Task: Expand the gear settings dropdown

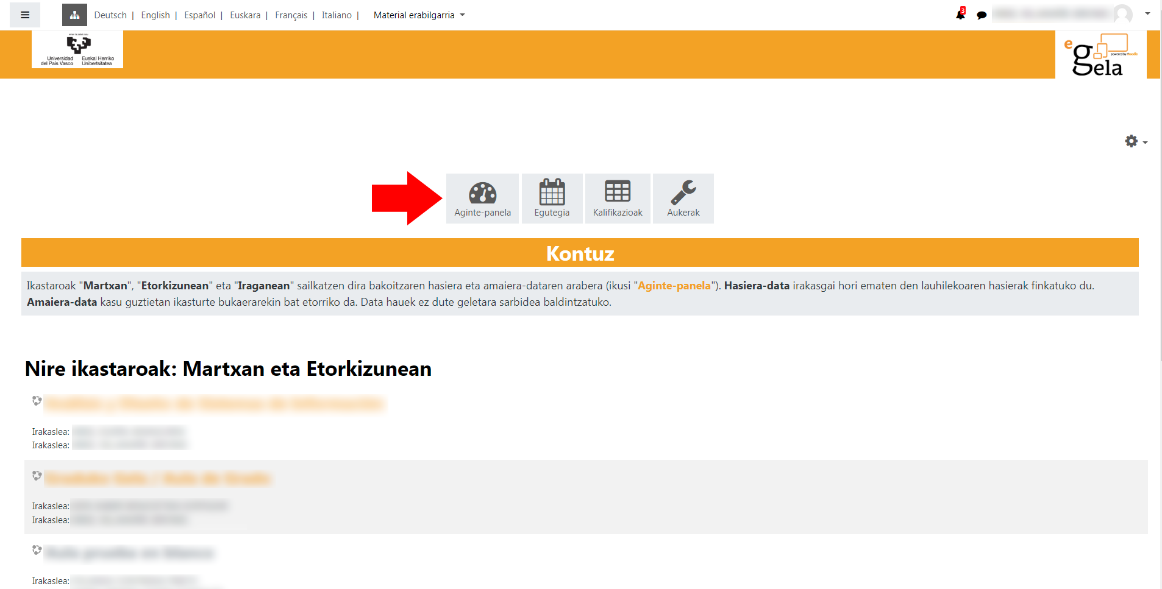Action: pos(1135,142)
